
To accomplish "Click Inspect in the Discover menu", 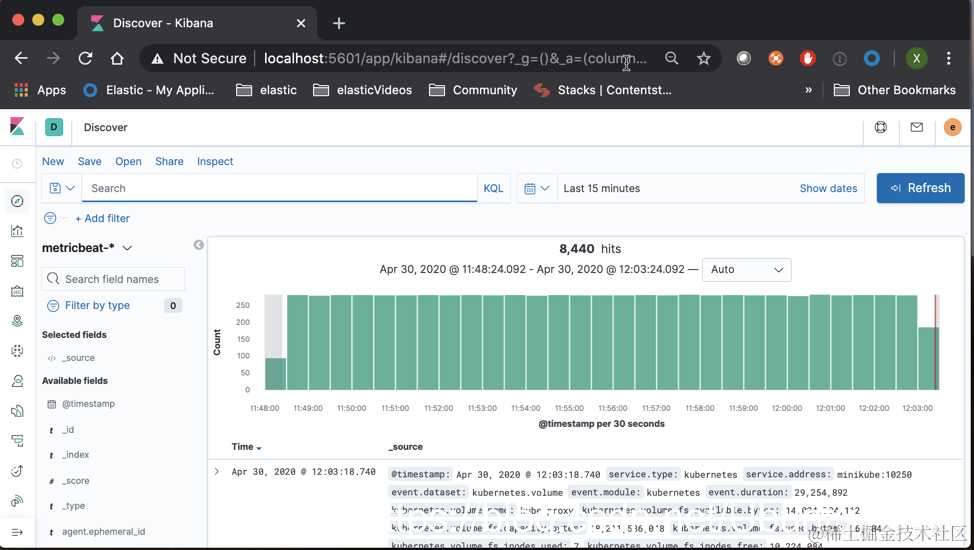I will (x=215, y=162).
